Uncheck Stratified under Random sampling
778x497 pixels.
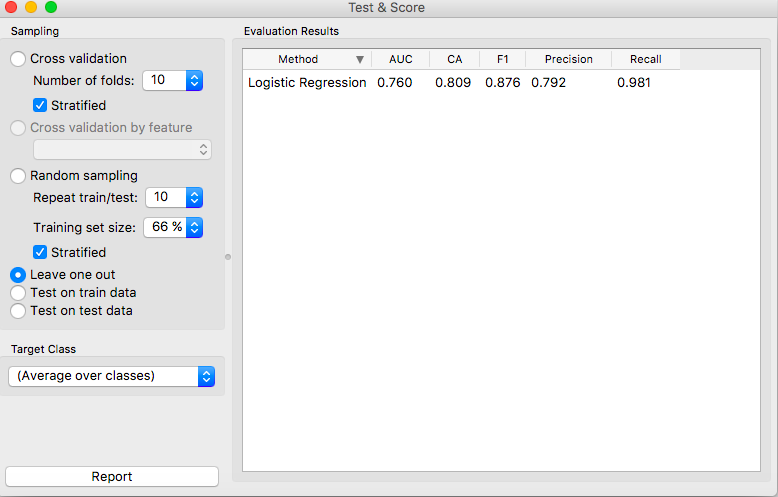click(41, 252)
